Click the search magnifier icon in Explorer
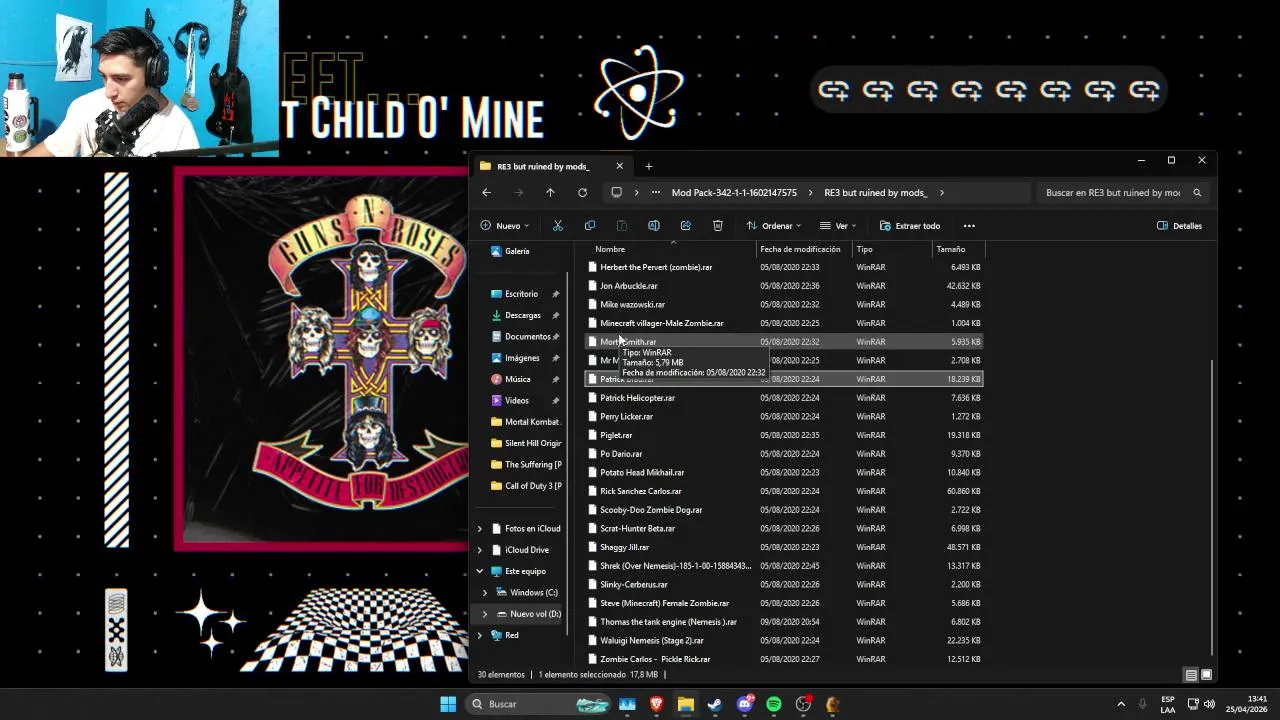 point(1197,193)
